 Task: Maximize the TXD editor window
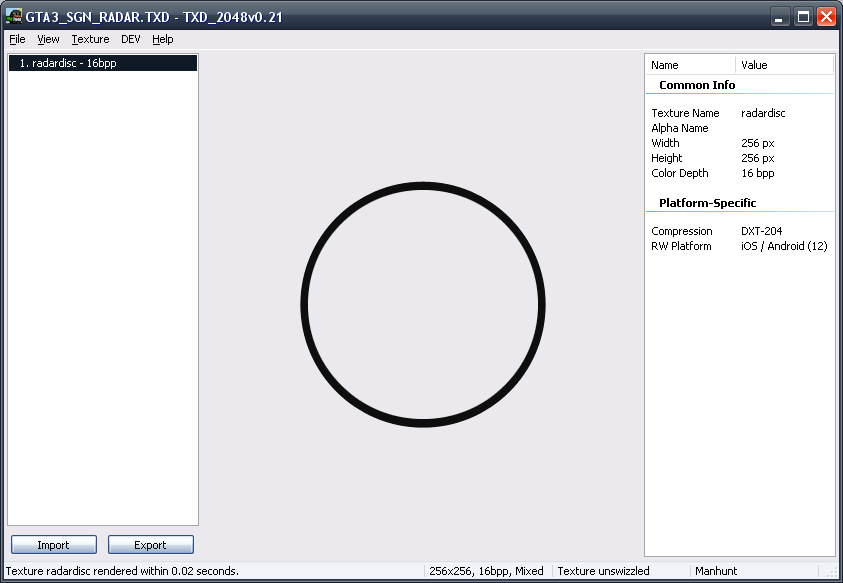click(x=804, y=16)
